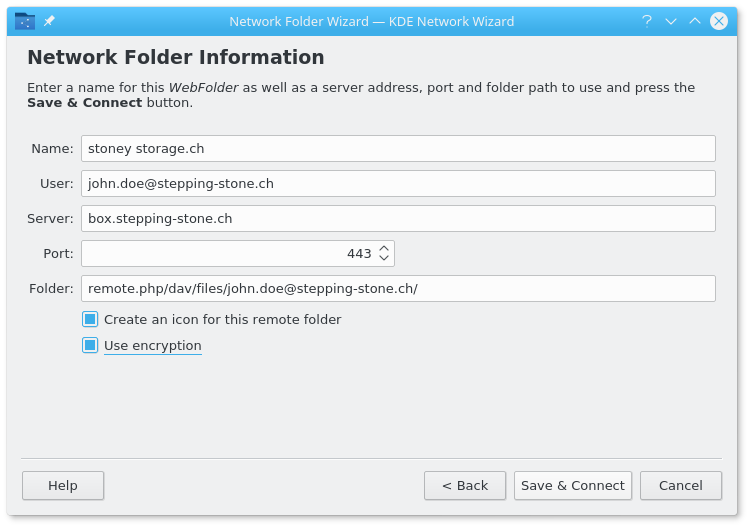Screen dimensions: 750x528
Task: Minimize window using the down chevron icon
Action: point(671,21)
